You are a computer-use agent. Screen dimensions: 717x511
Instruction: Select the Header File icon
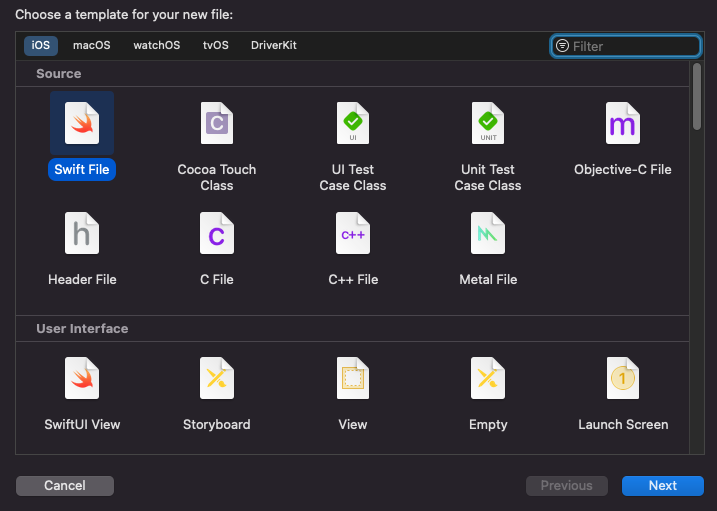click(82, 233)
